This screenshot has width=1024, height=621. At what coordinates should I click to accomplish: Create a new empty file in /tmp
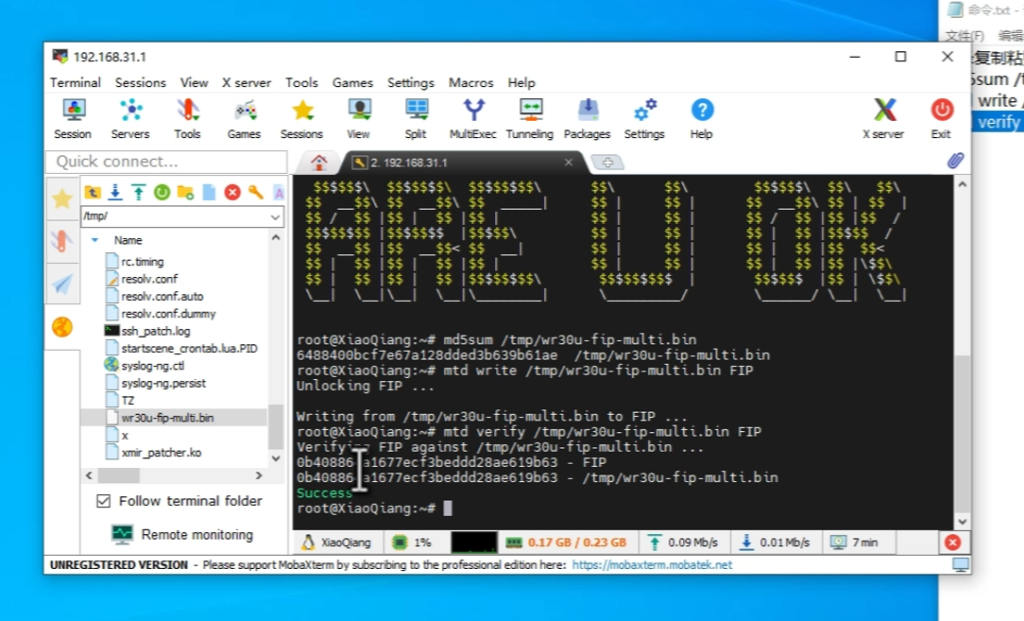(207, 192)
